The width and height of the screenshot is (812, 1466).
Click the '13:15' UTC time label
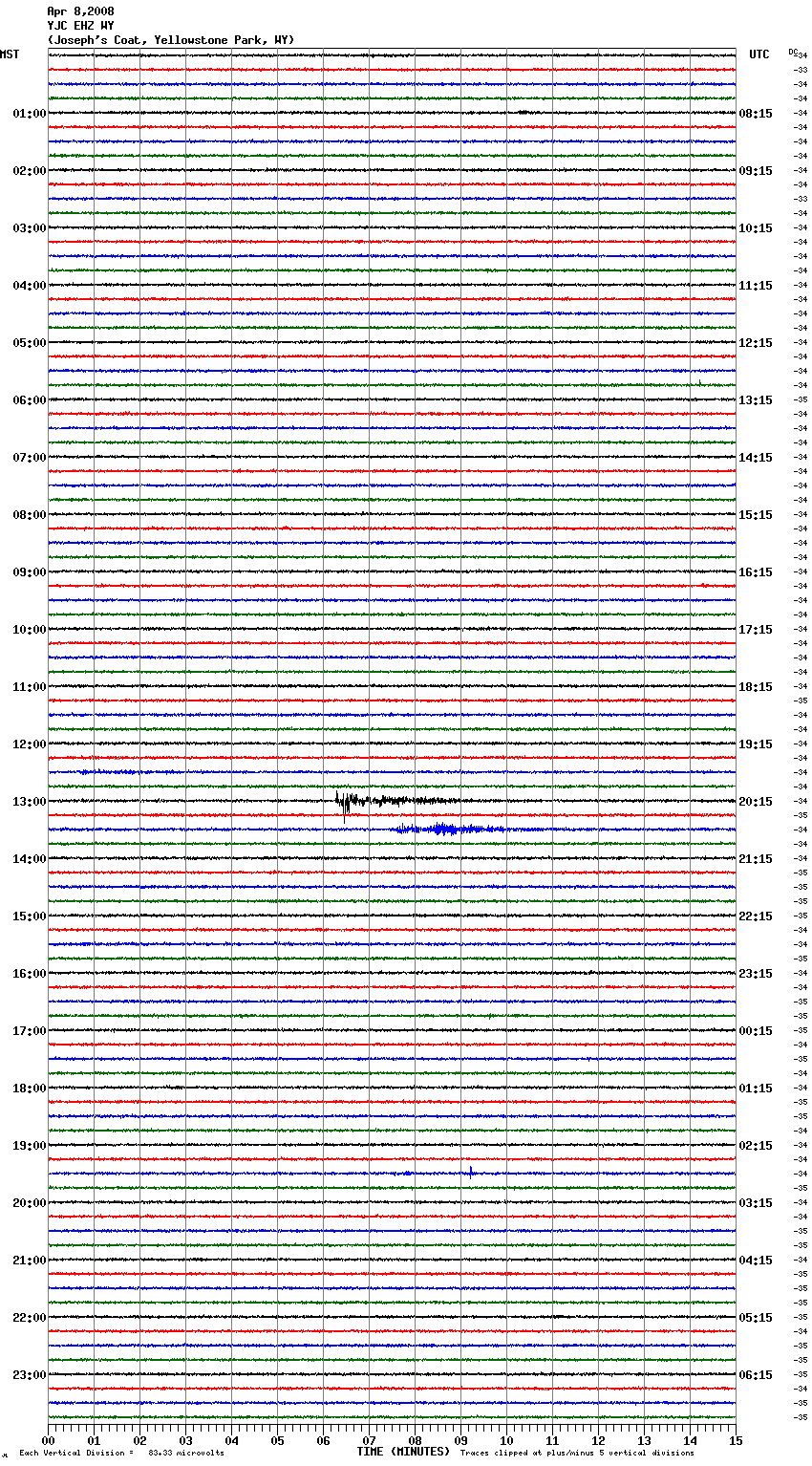coord(756,400)
